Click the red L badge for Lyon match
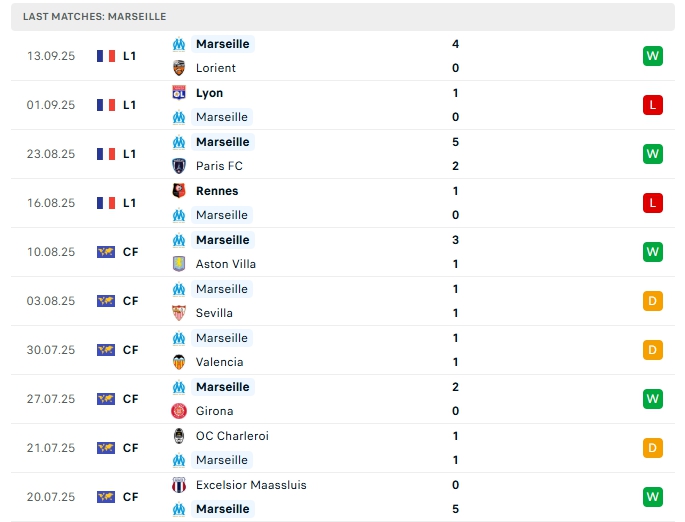The width and height of the screenshot is (685, 522). pos(653,105)
